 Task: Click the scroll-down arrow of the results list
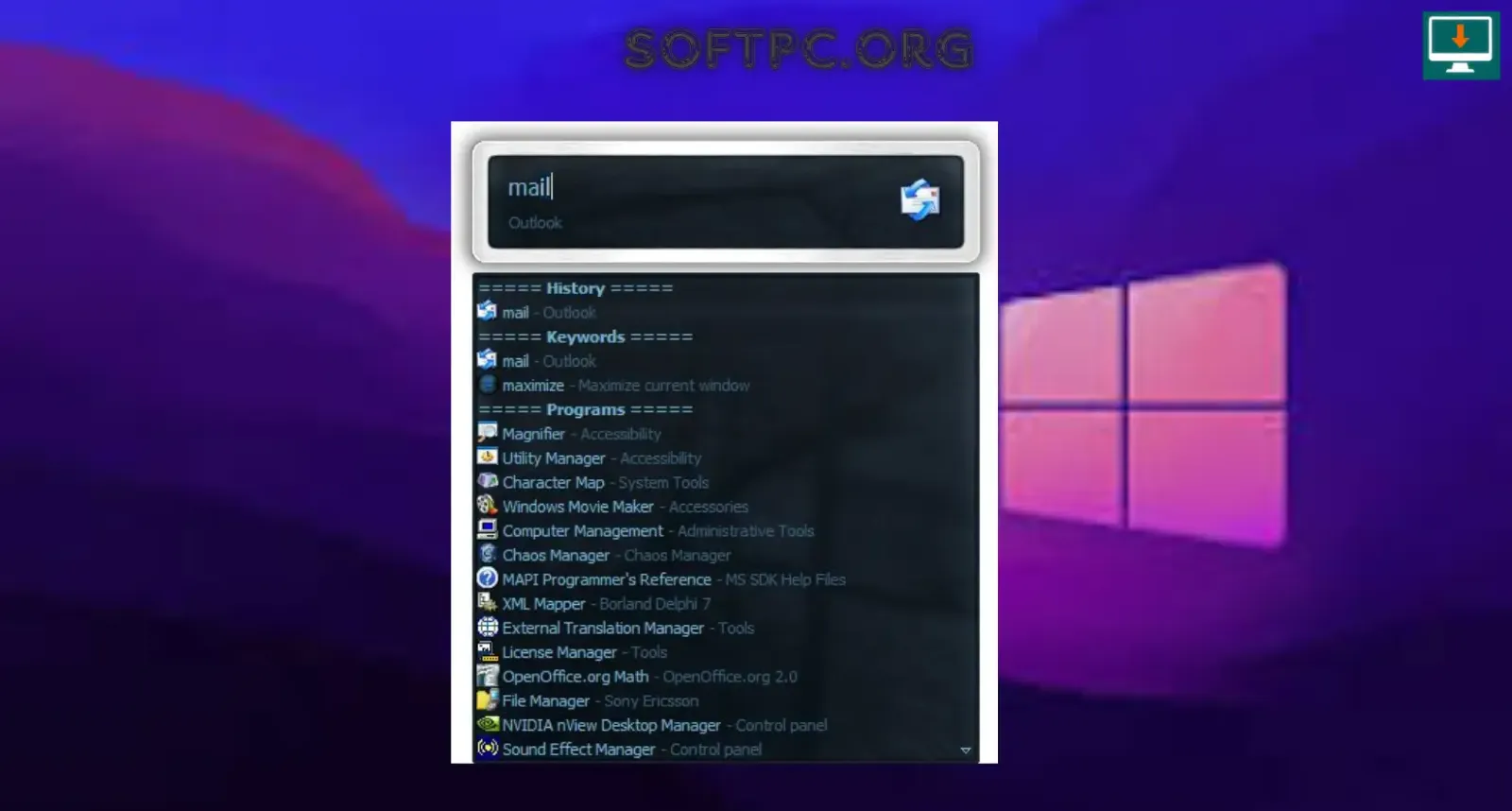tap(966, 751)
